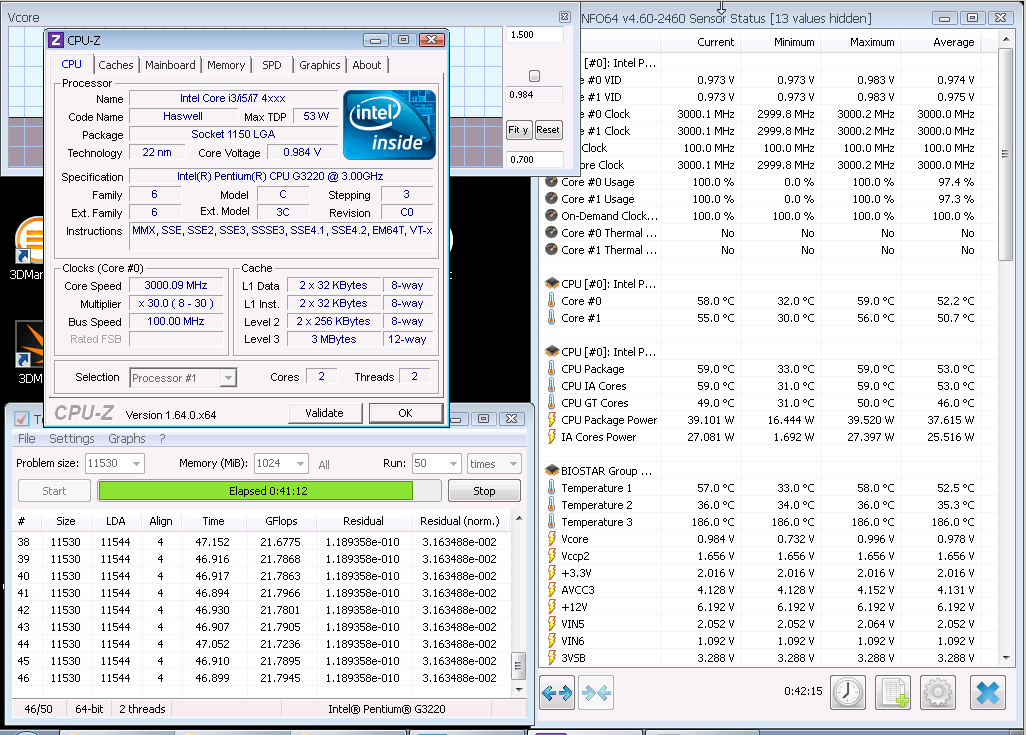Click the Intel inside logo in CPU-Z

pos(389,125)
